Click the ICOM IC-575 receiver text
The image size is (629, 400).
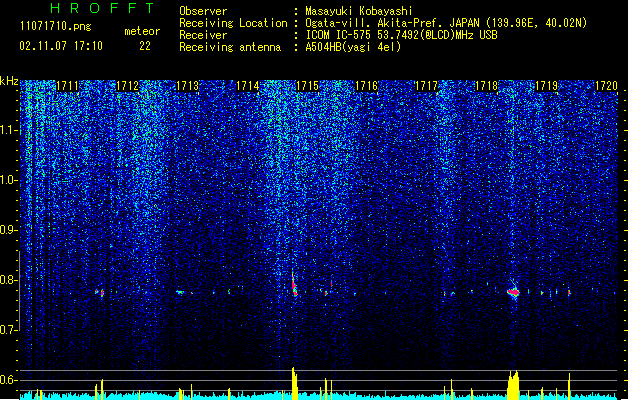point(401,35)
